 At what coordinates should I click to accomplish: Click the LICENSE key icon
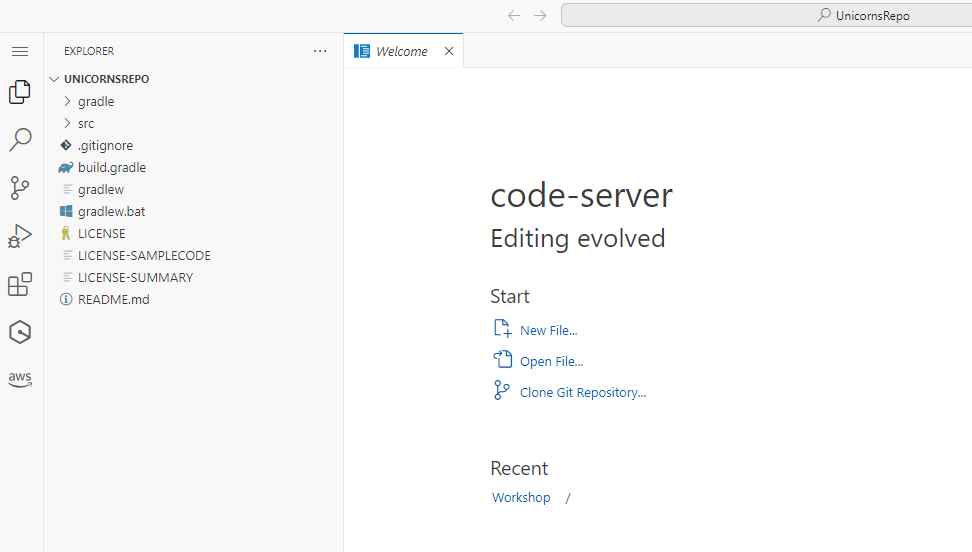66,233
